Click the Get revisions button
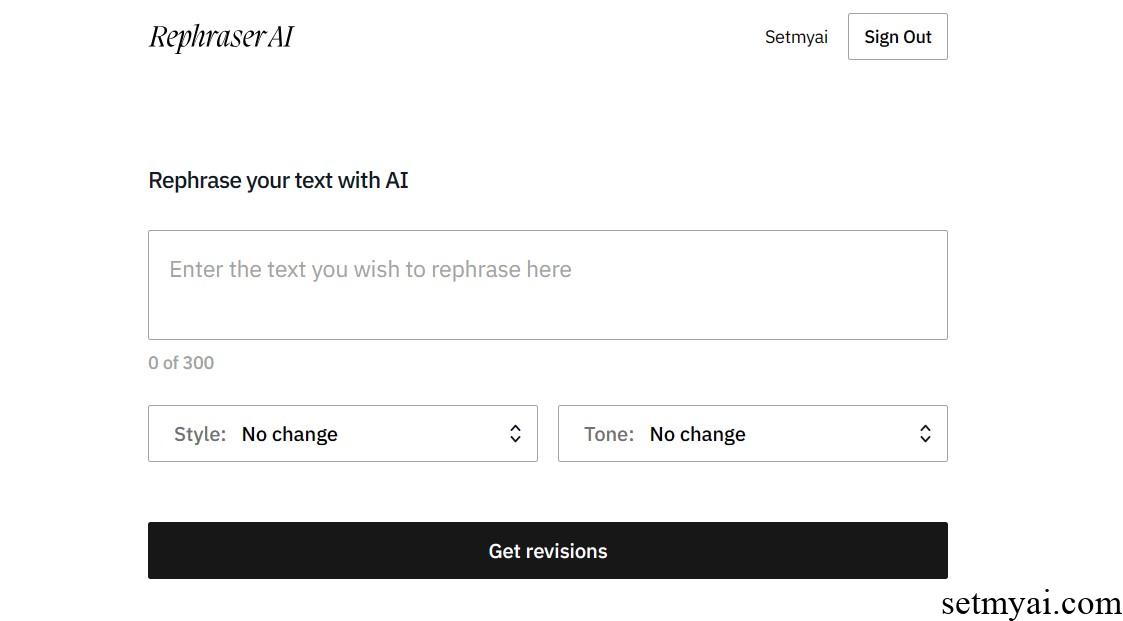 [x=547, y=550]
